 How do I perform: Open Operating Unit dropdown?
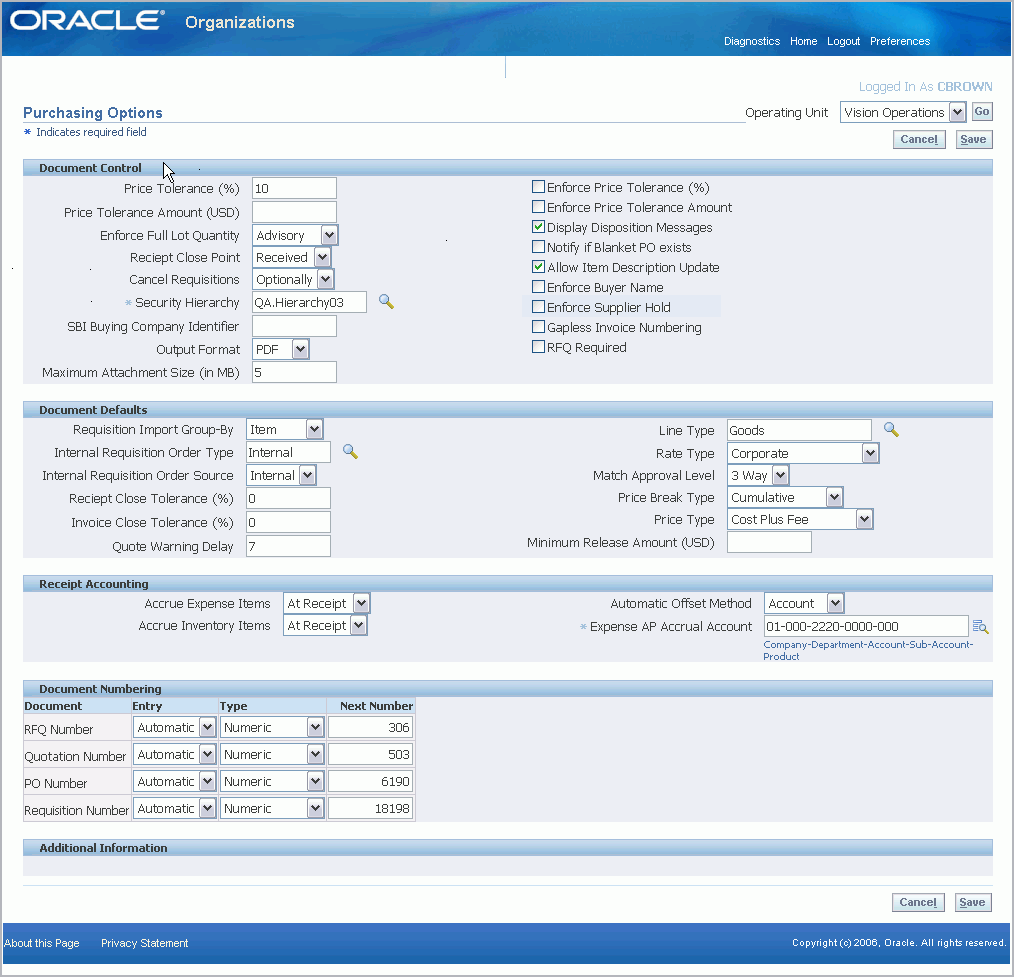click(903, 113)
